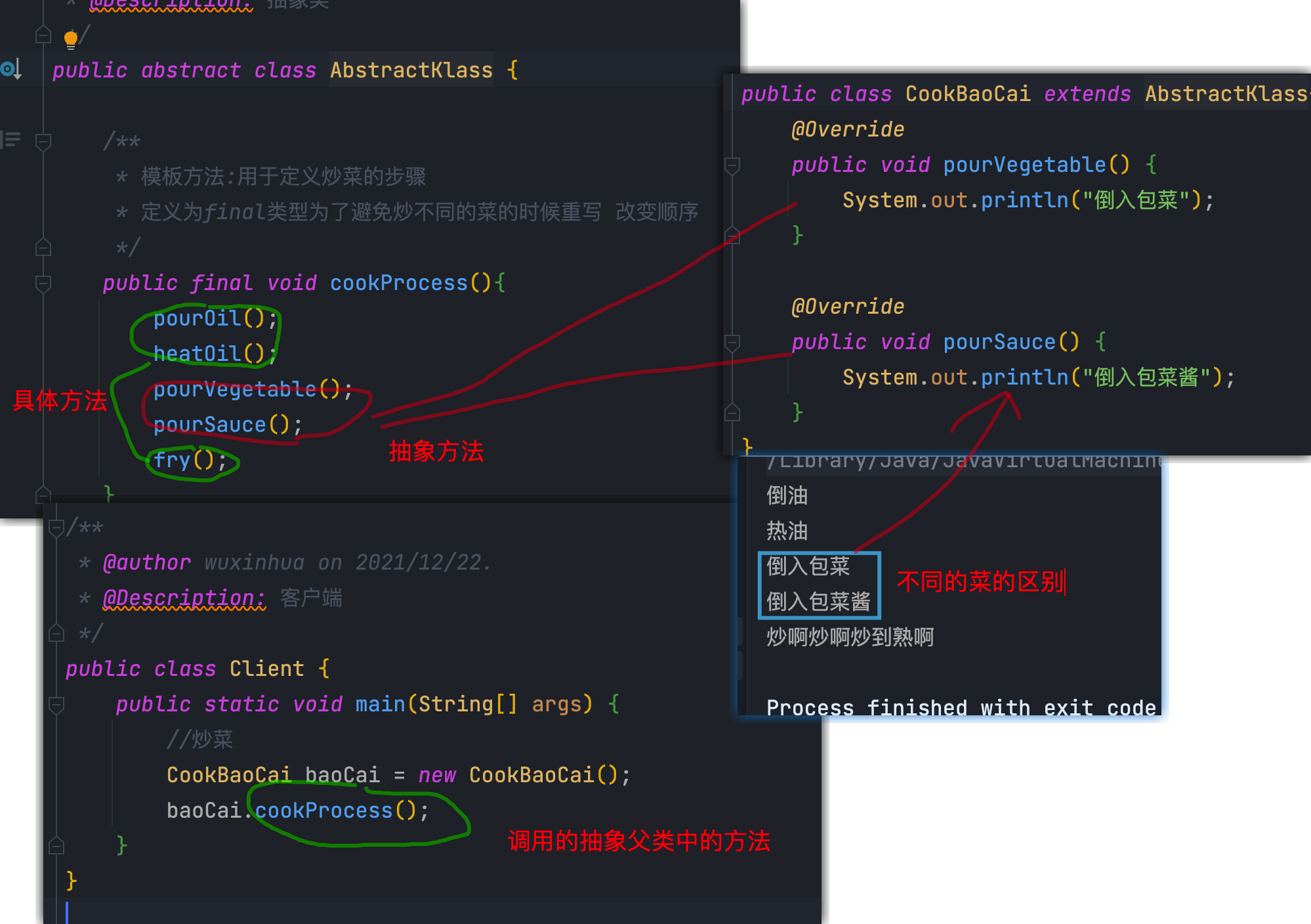1311x924 pixels.
Task: Collapse the Client class javadoc comment
Action: (56, 527)
